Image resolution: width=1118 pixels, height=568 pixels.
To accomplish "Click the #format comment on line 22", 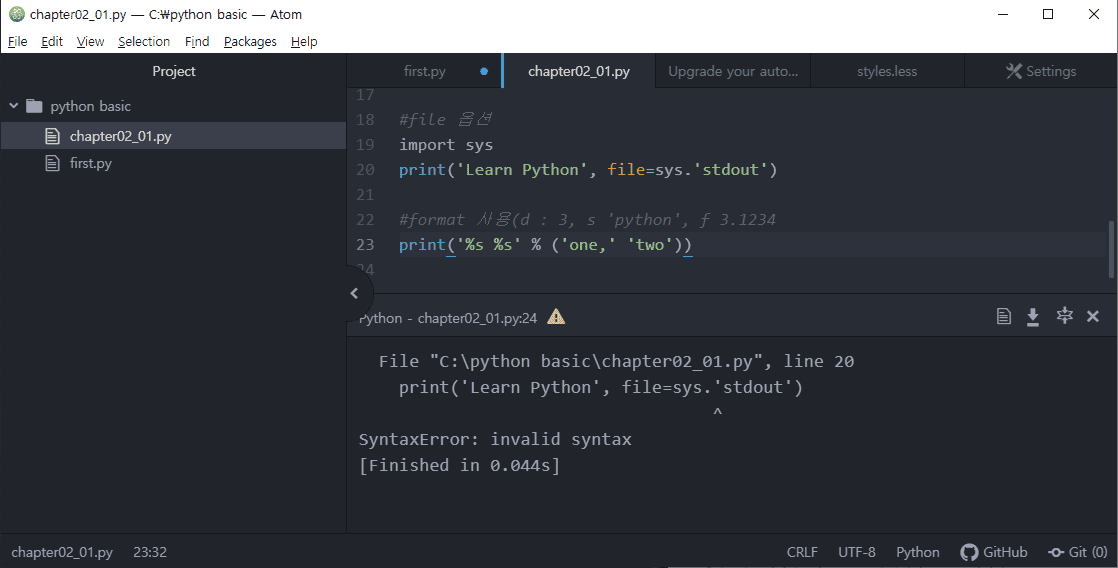I will 587,220.
